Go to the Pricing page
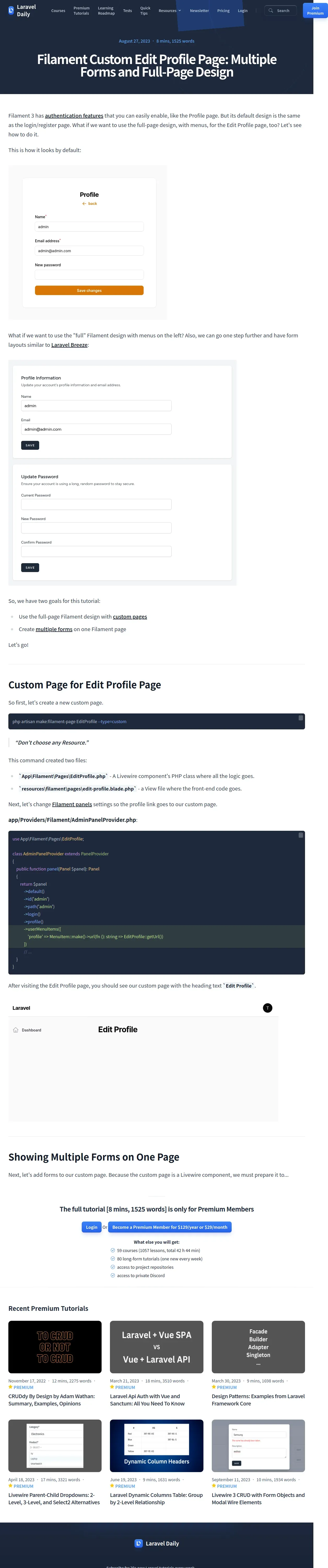This screenshot has height=1568, width=328. pos(223,10)
